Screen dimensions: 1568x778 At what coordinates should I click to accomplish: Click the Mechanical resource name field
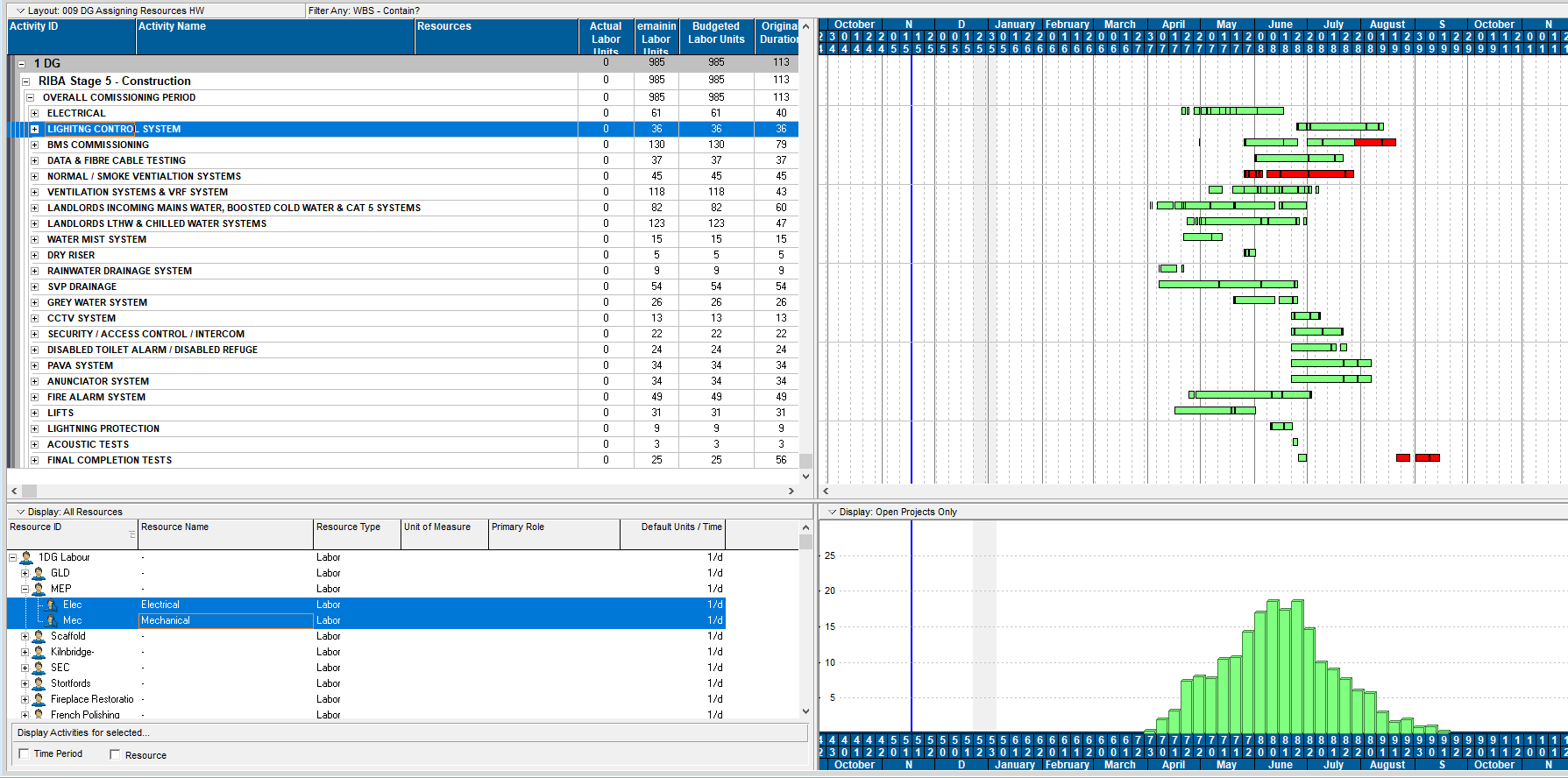pyautogui.click(x=225, y=620)
